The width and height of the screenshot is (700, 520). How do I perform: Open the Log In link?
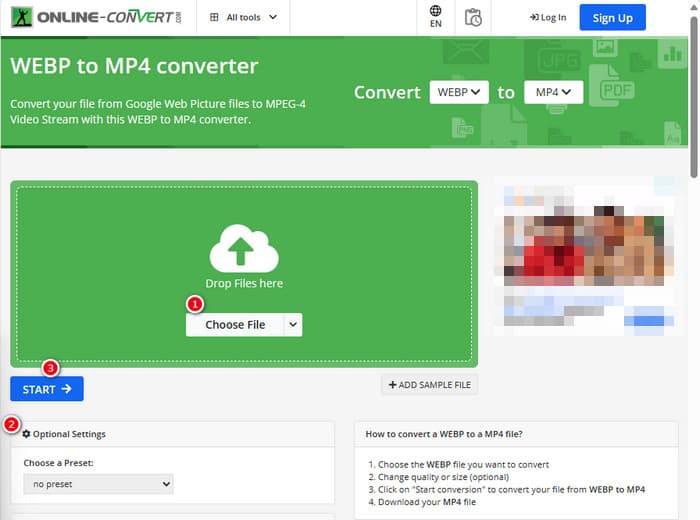548,17
